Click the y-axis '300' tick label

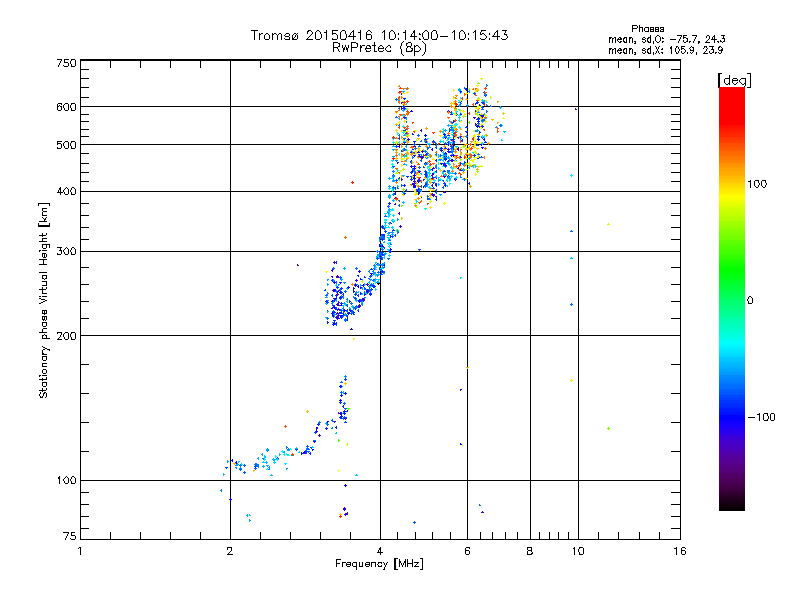pyautogui.click(x=66, y=252)
